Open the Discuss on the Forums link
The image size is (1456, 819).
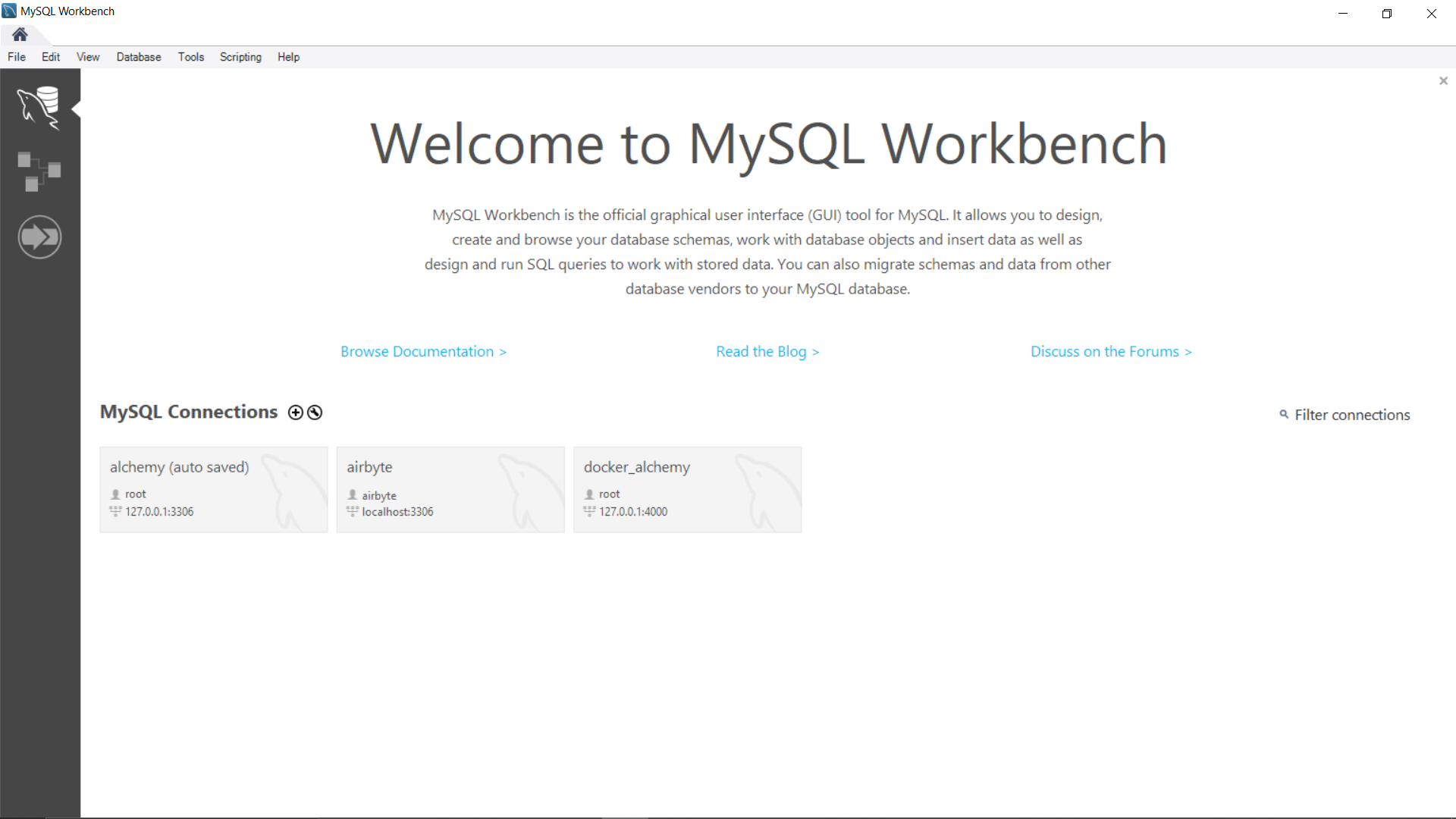[1111, 352]
